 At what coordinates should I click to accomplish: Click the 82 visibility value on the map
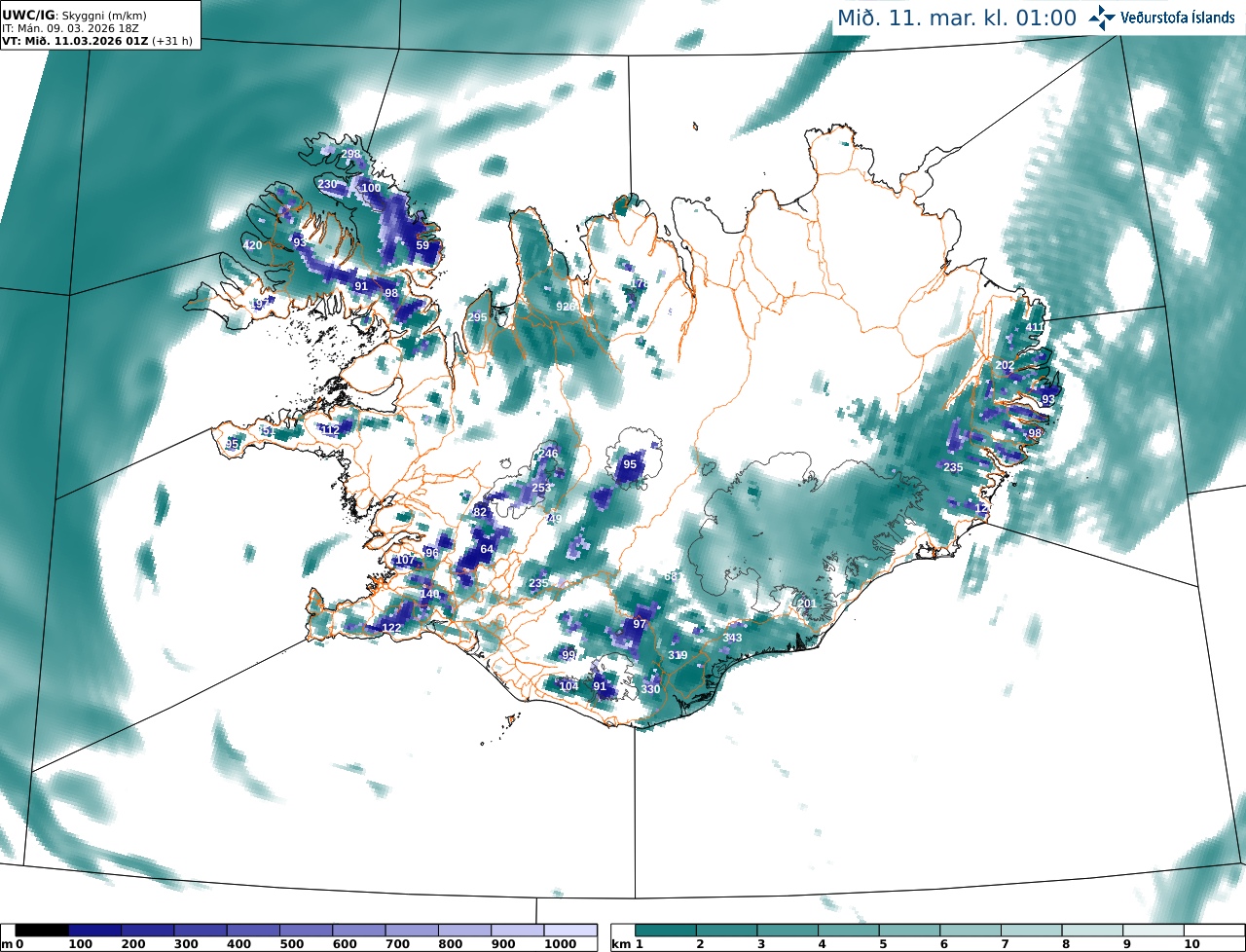[x=479, y=512]
